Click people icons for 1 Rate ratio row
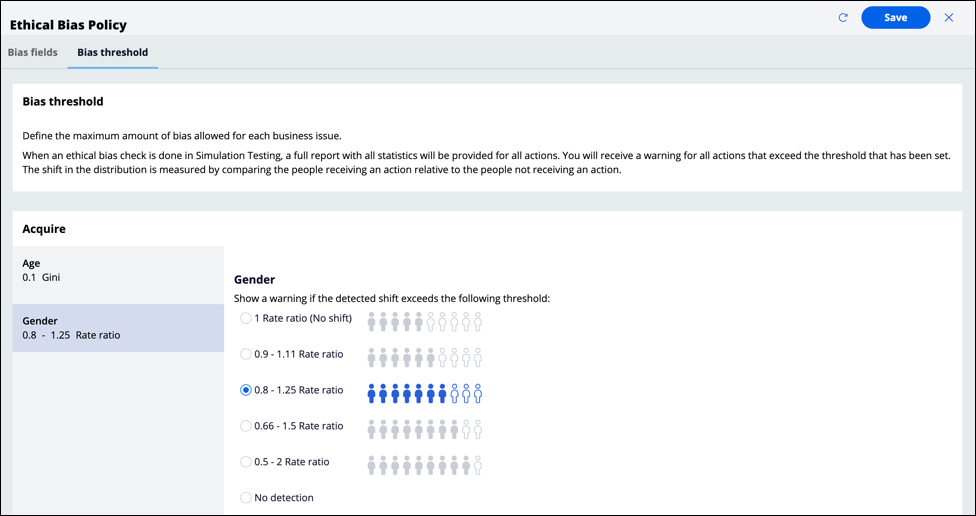 (424, 321)
